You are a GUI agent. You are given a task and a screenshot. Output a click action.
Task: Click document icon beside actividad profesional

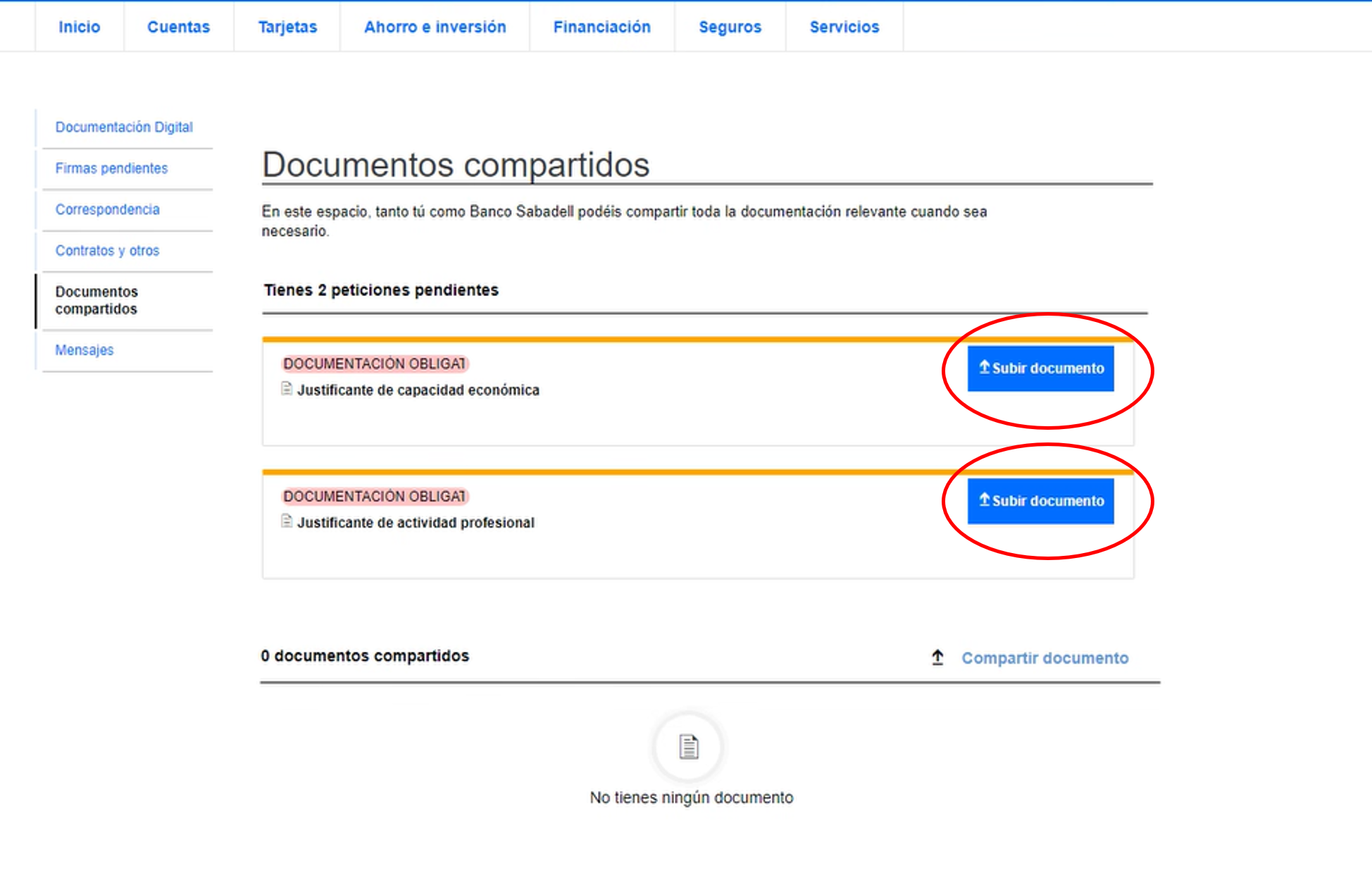click(x=287, y=521)
